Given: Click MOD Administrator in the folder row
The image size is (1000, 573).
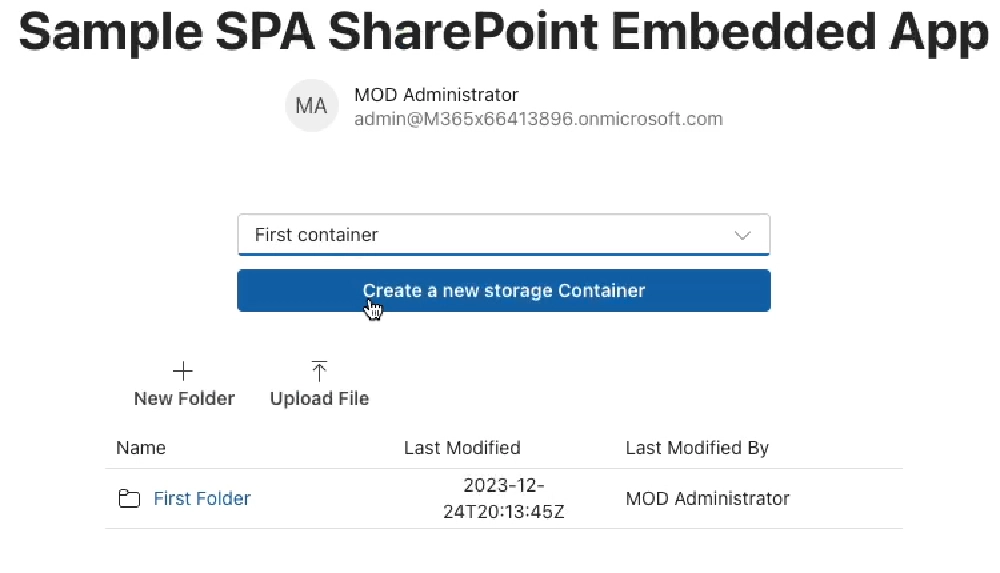Looking at the screenshot, I should (x=707, y=498).
